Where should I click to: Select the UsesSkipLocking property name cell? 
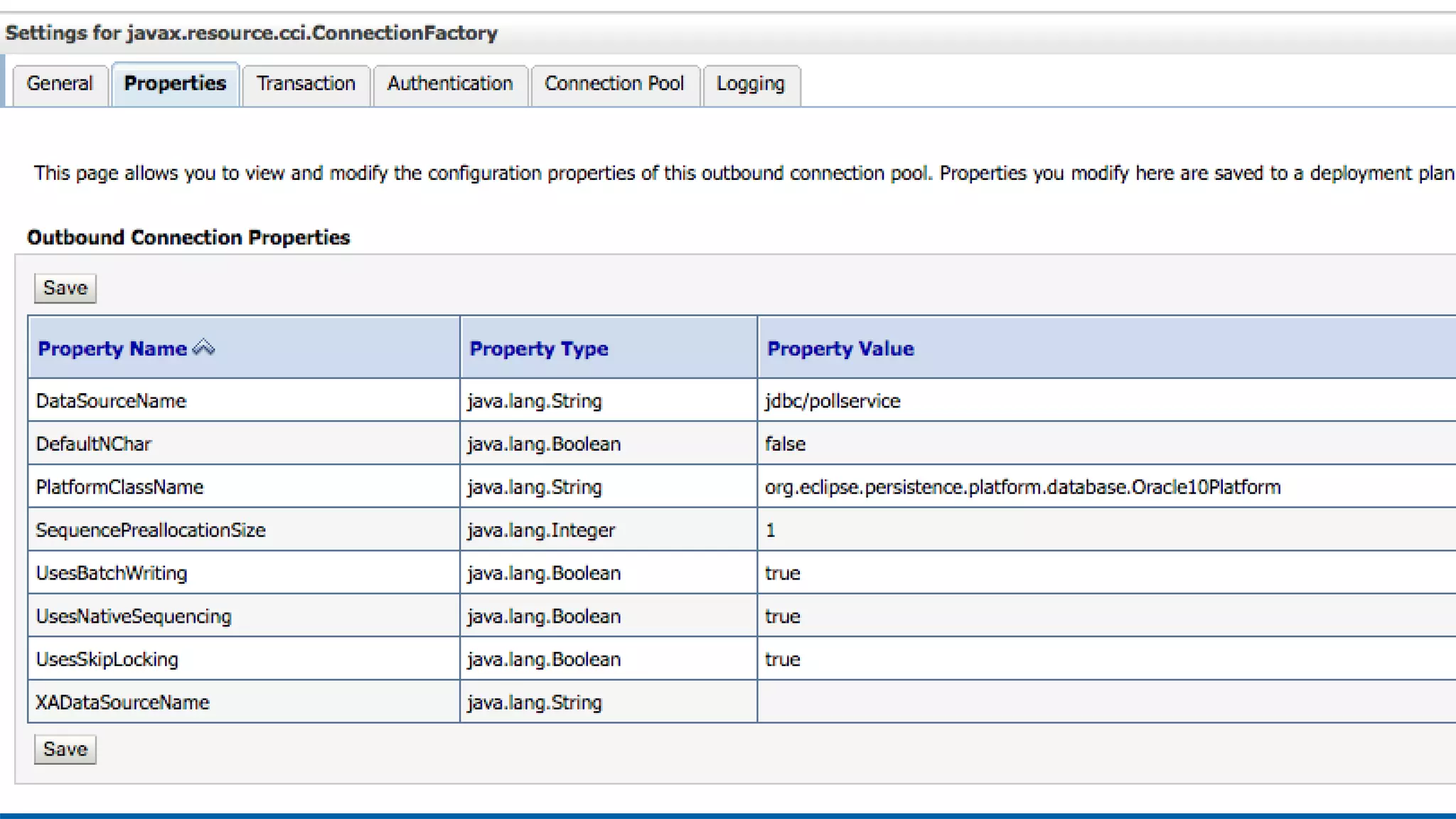click(x=107, y=660)
